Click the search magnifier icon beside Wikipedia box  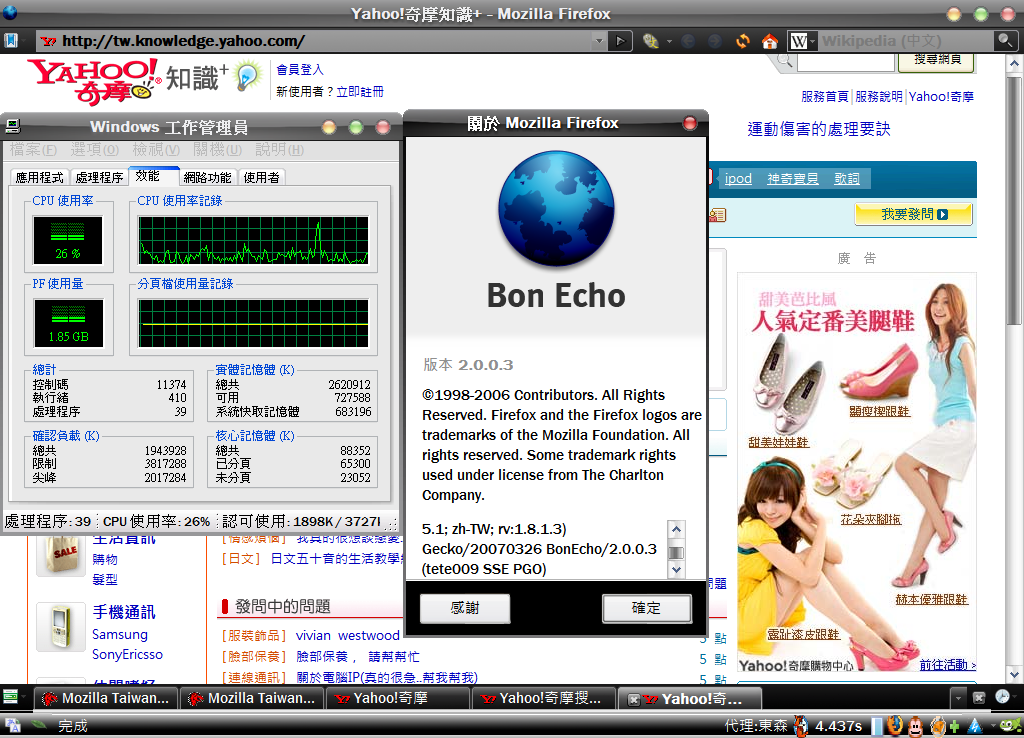1004,41
